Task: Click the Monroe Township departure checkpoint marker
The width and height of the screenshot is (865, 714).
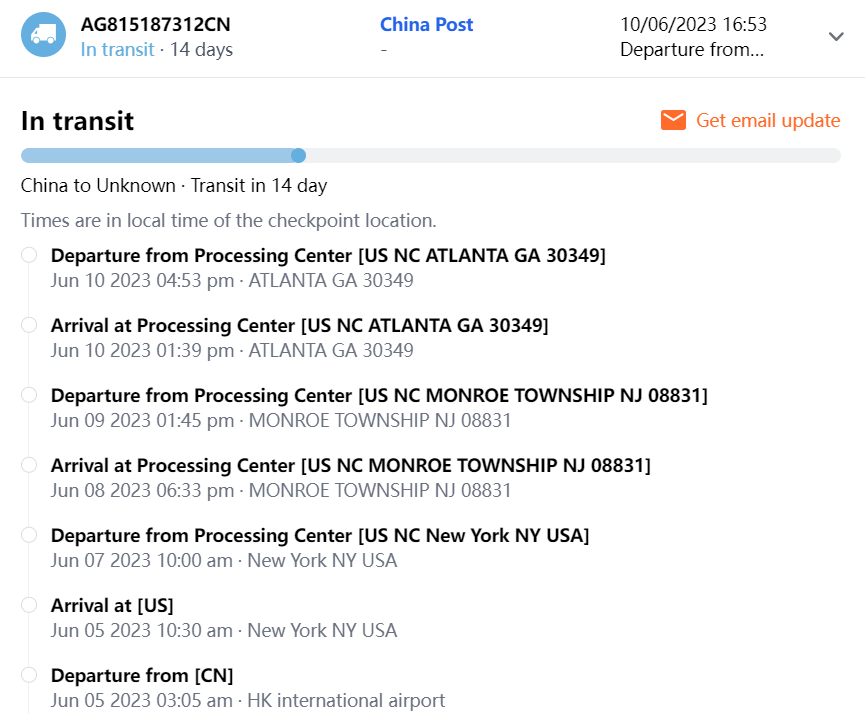Action: pyautogui.click(x=29, y=395)
